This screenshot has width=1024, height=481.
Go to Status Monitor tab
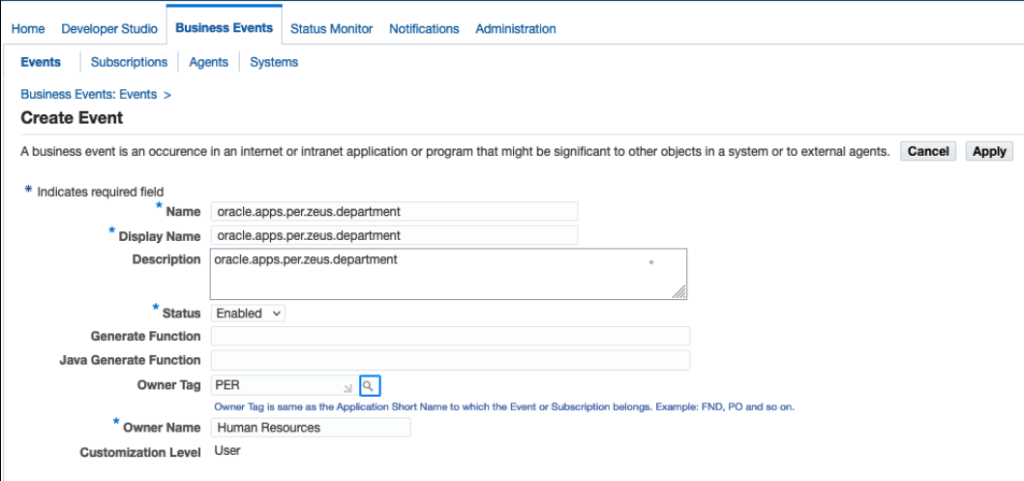pyautogui.click(x=331, y=29)
